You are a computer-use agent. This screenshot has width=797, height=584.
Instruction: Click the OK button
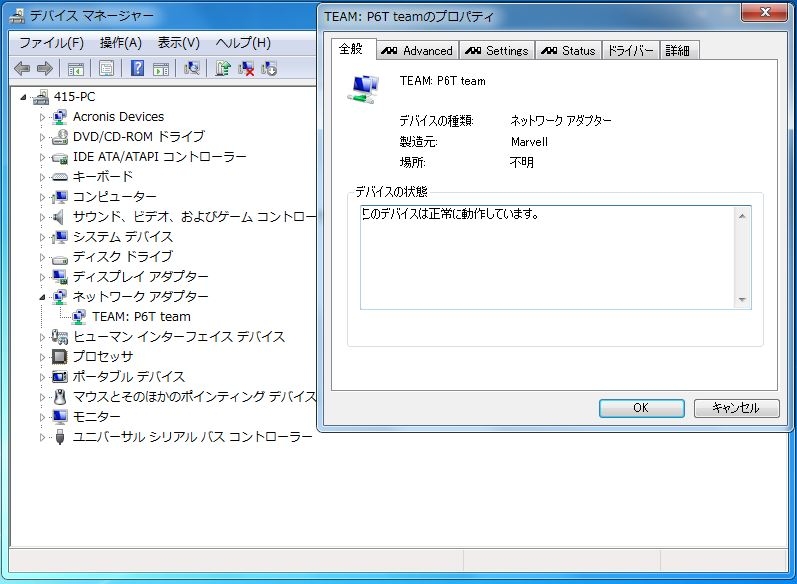tap(641, 408)
